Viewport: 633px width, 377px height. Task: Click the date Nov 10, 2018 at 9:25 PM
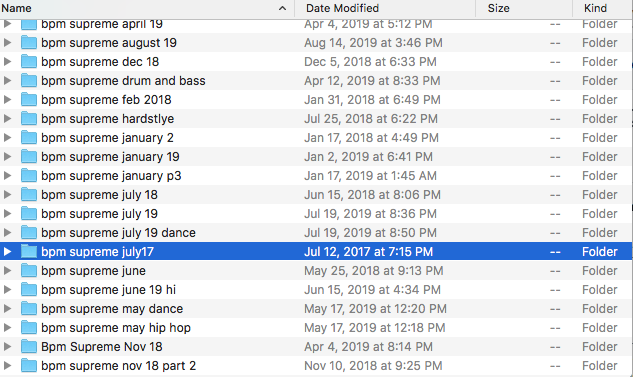click(x=373, y=365)
